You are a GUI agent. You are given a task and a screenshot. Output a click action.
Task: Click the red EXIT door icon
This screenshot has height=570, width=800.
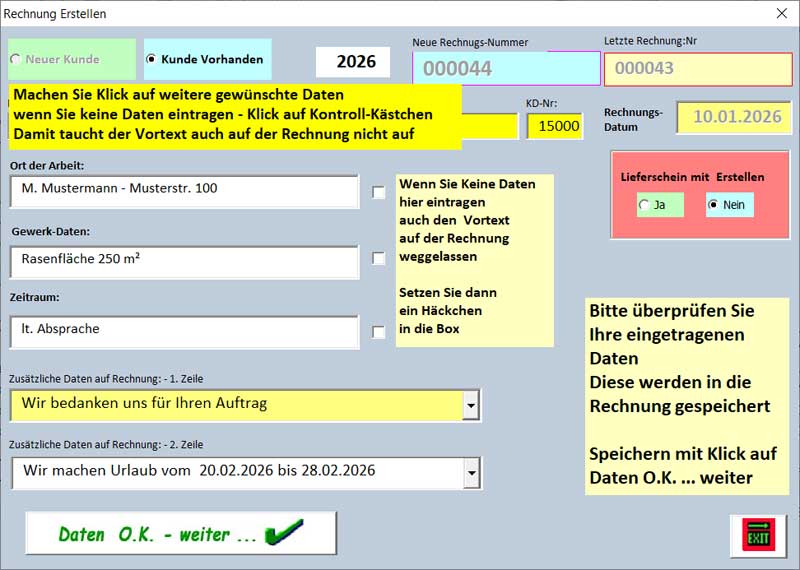(x=759, y=535)
